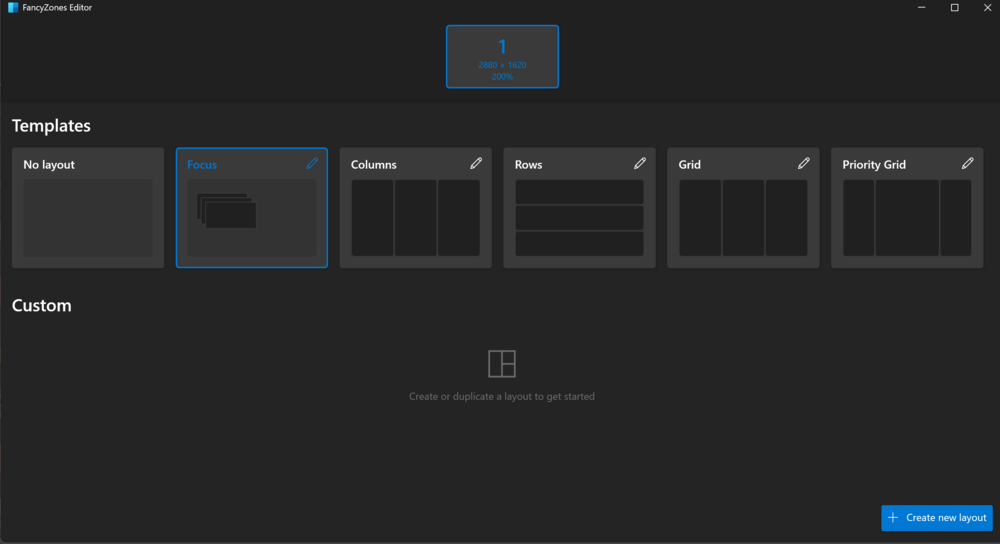Viewport: 1000px width, 544px height.
Task: Maximize the FancyZones Editor window
Action: tap(955, 8)
